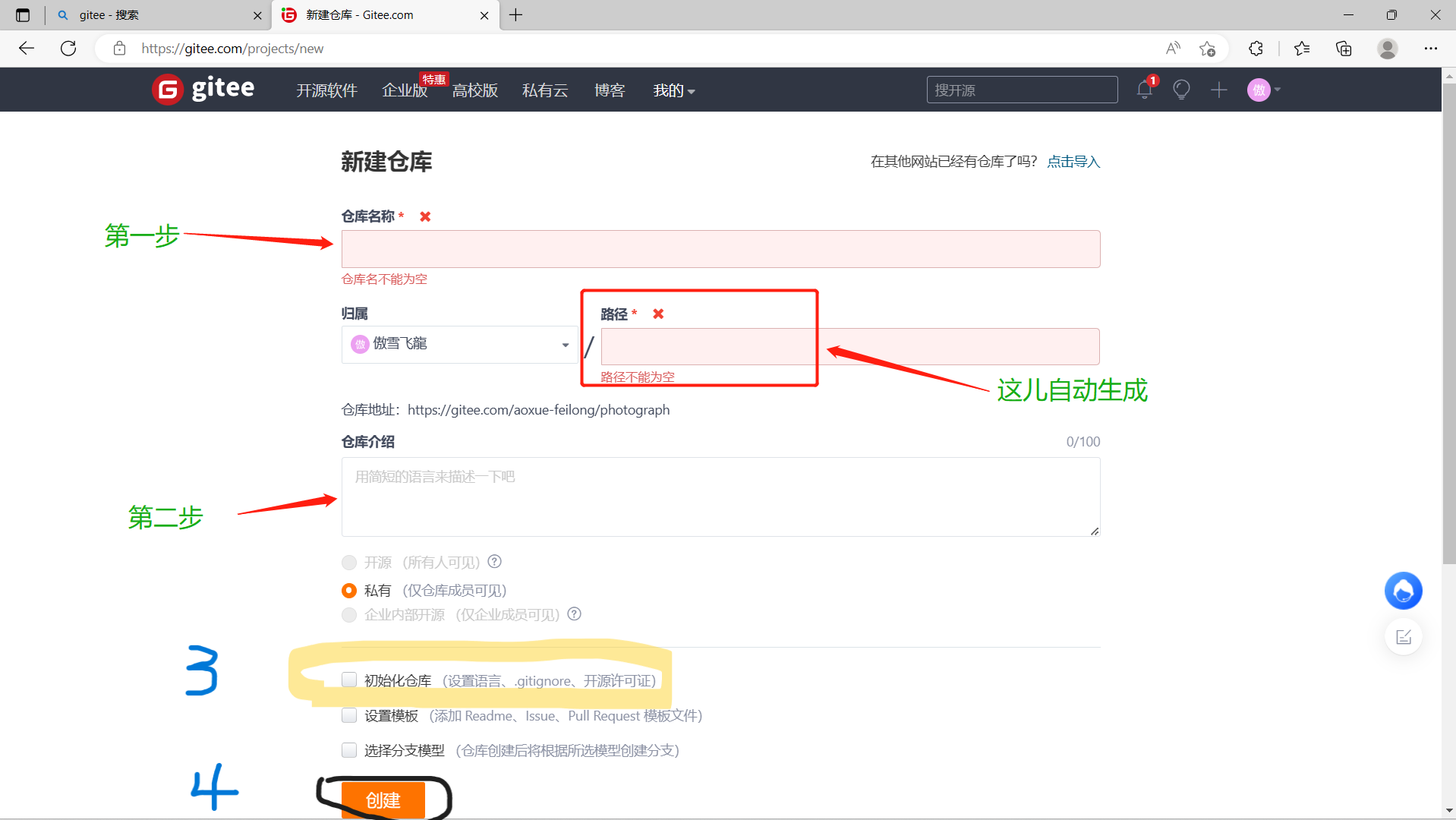Expand the caret beside user avatar
The width and height of the screenshot is (1456, 820).
pos(1278,90)
